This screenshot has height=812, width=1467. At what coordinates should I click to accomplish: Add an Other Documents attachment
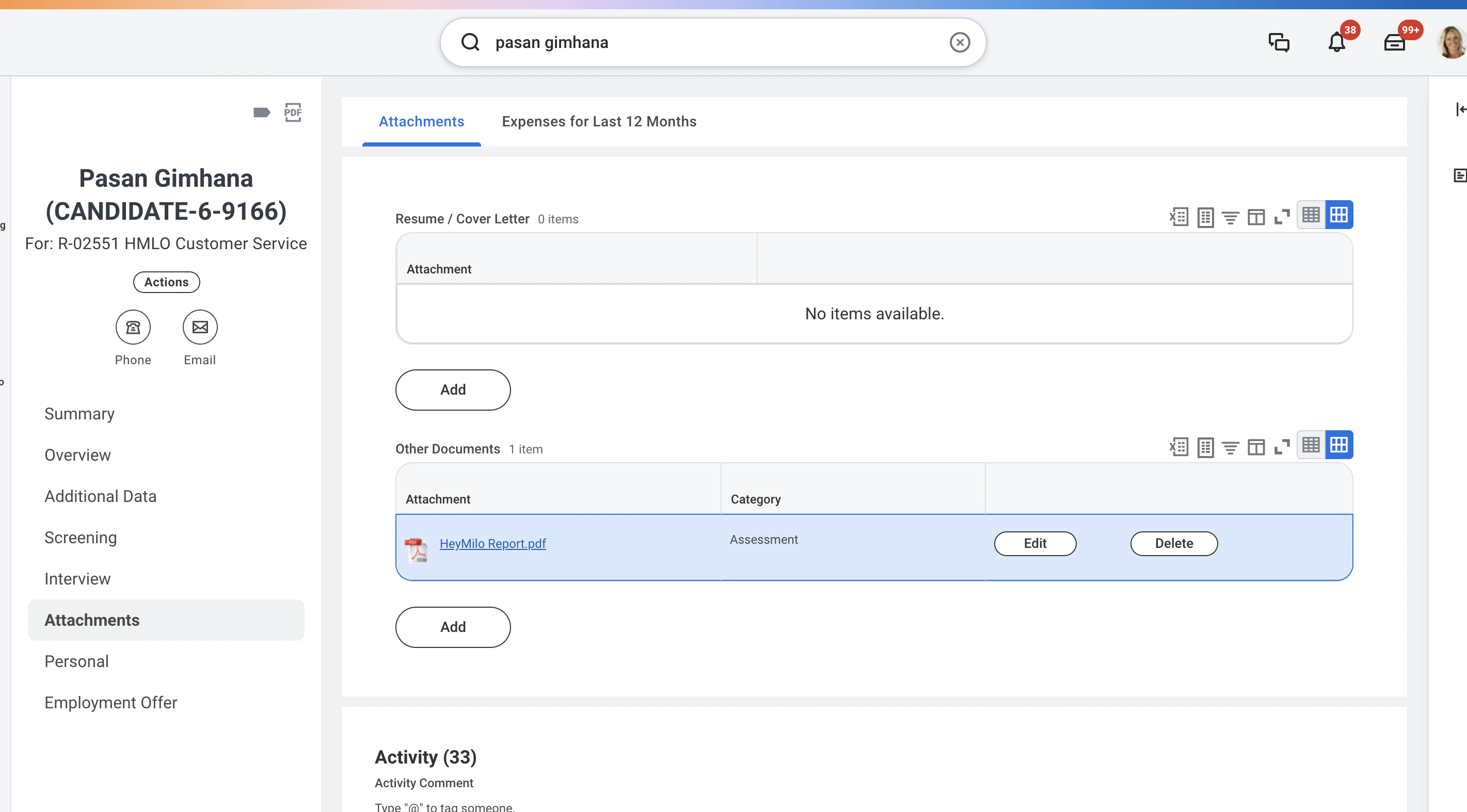453,627
